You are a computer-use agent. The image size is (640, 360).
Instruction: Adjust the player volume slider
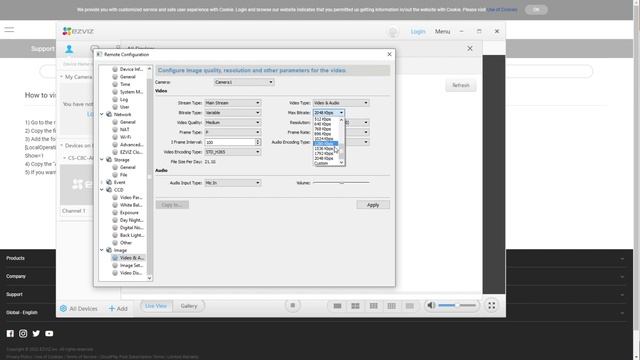(x=457, y=305)
